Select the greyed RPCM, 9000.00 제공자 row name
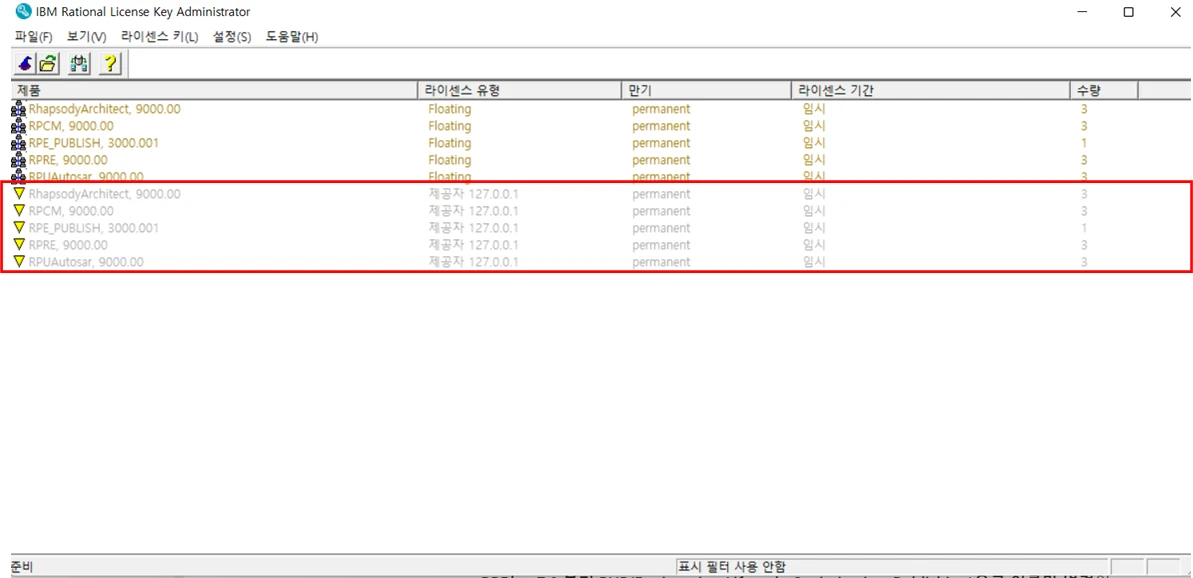 click(x=72, y=211)
